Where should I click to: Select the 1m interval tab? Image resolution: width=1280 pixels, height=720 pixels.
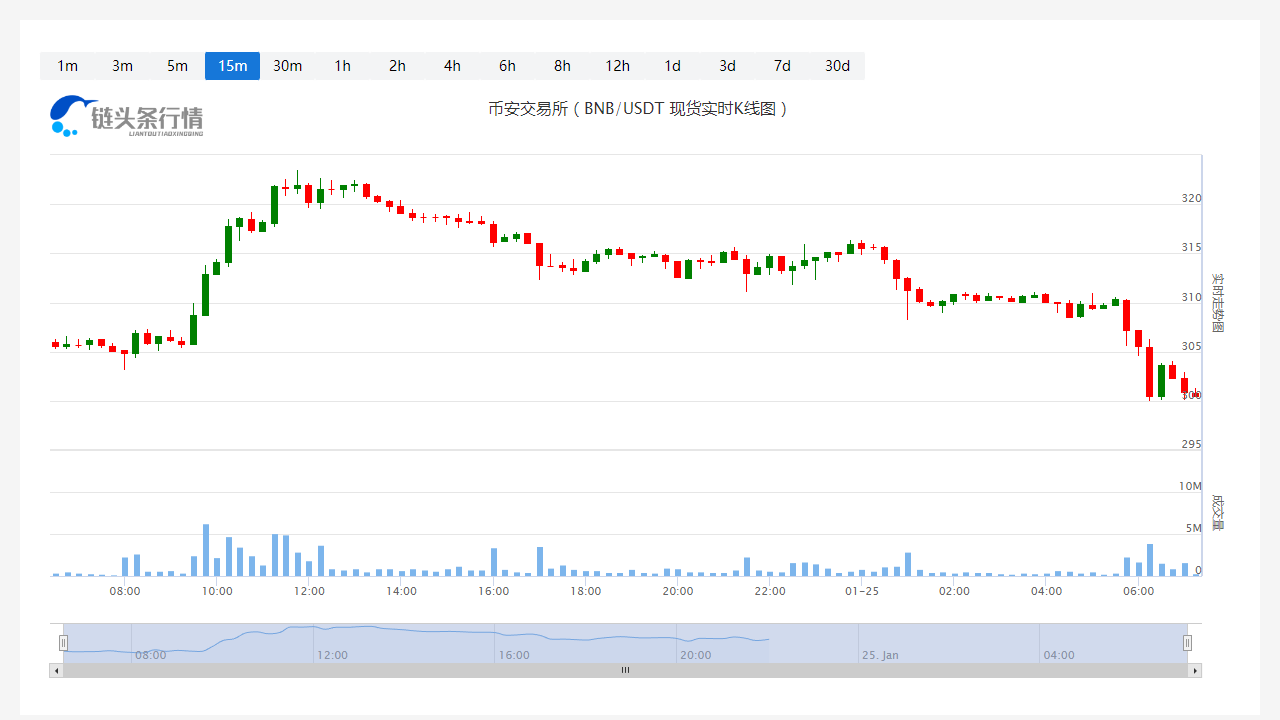(67, 66)
